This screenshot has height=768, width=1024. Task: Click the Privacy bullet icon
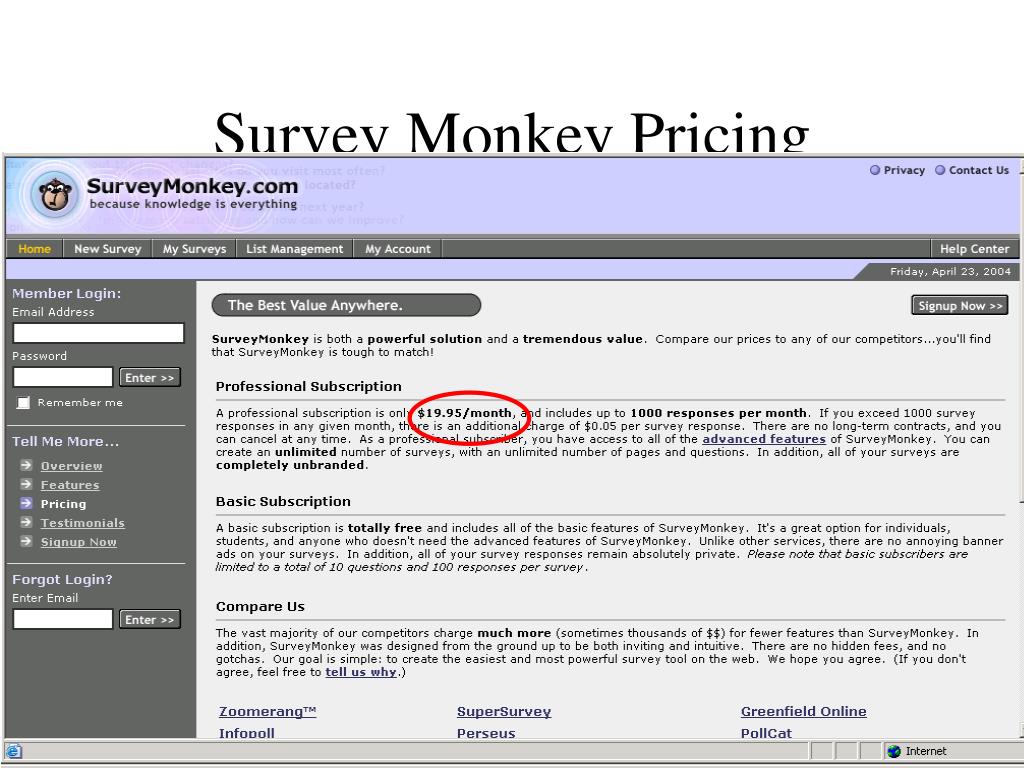point(874,170)
